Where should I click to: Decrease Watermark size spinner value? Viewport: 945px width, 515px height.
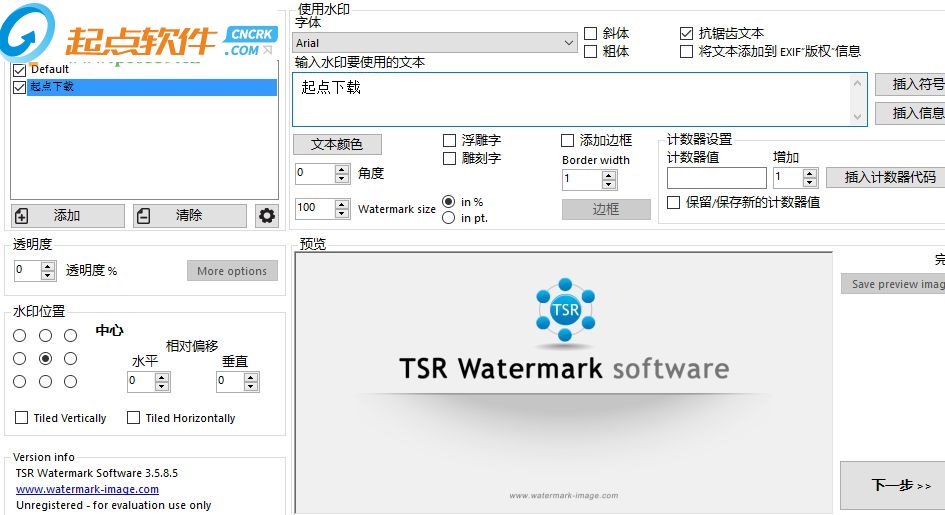point(342,213)
